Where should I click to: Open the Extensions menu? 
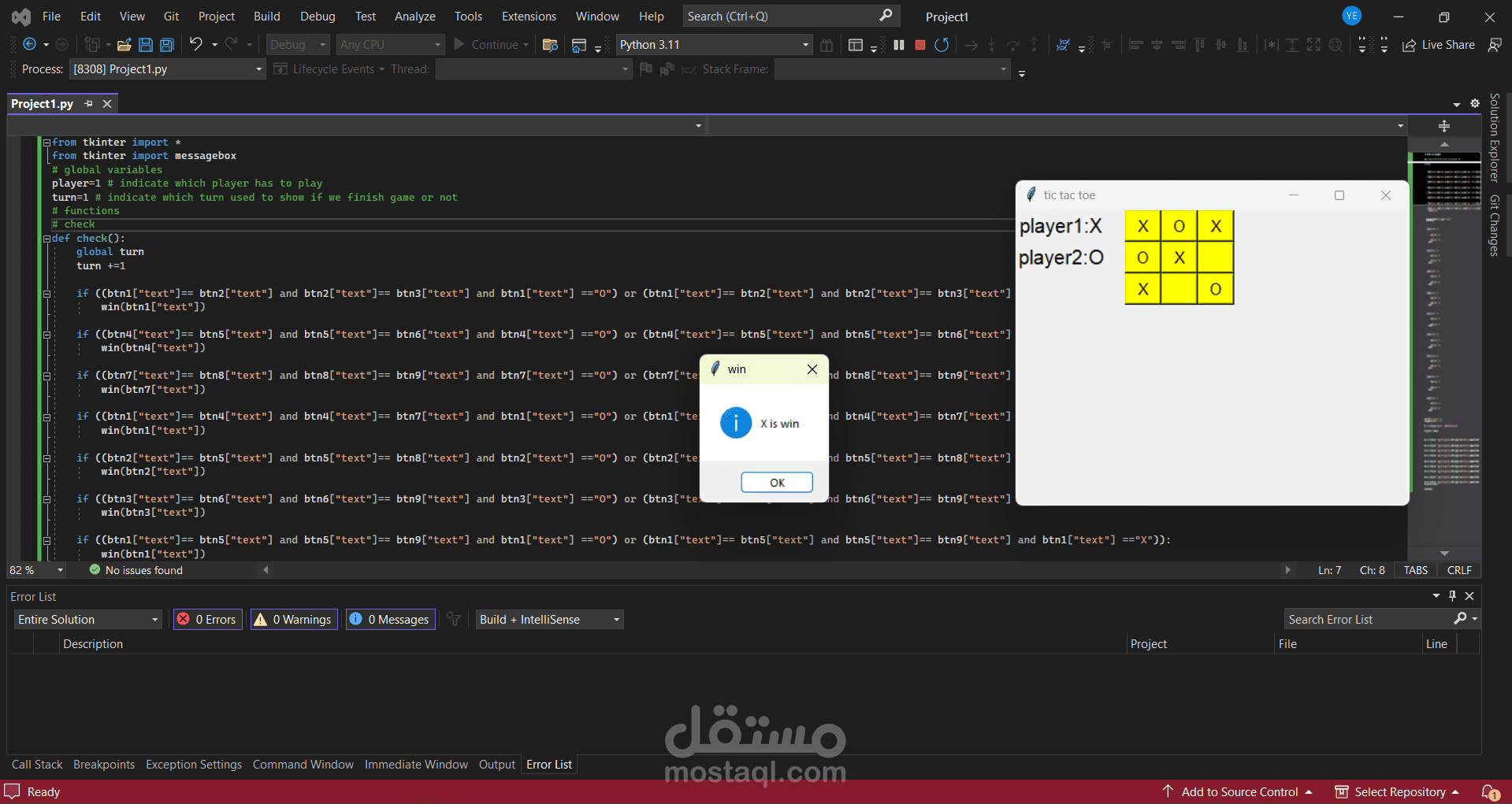click(x=529, y=16)
